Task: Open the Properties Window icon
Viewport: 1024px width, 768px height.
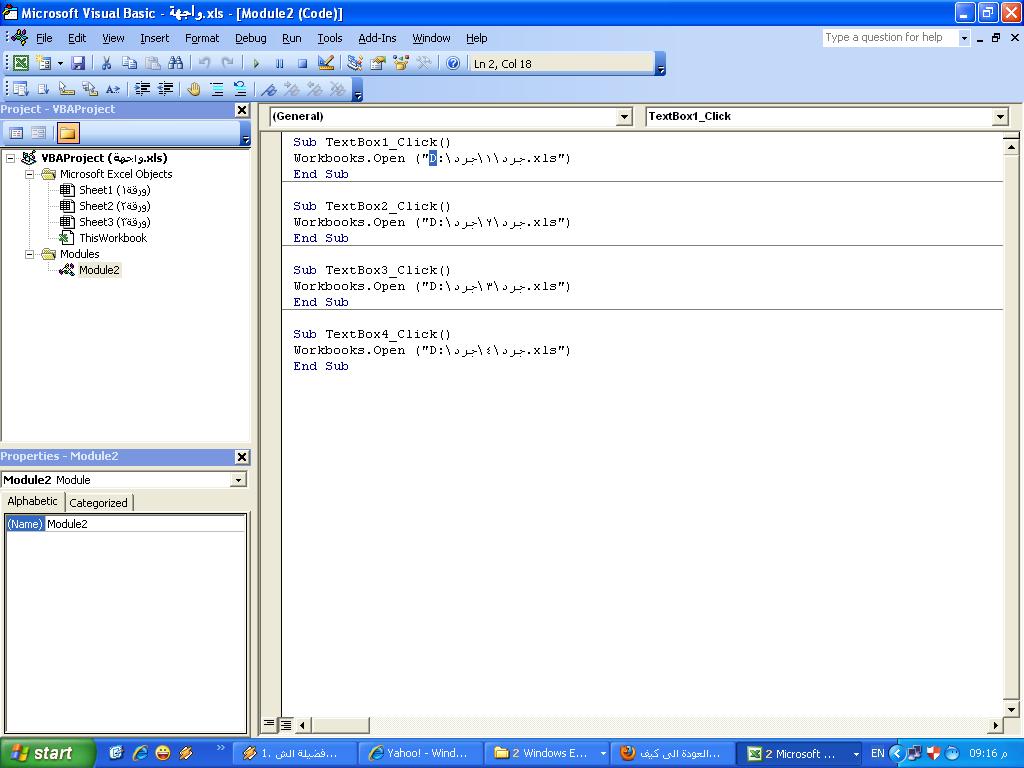Action: coord(378,63)
